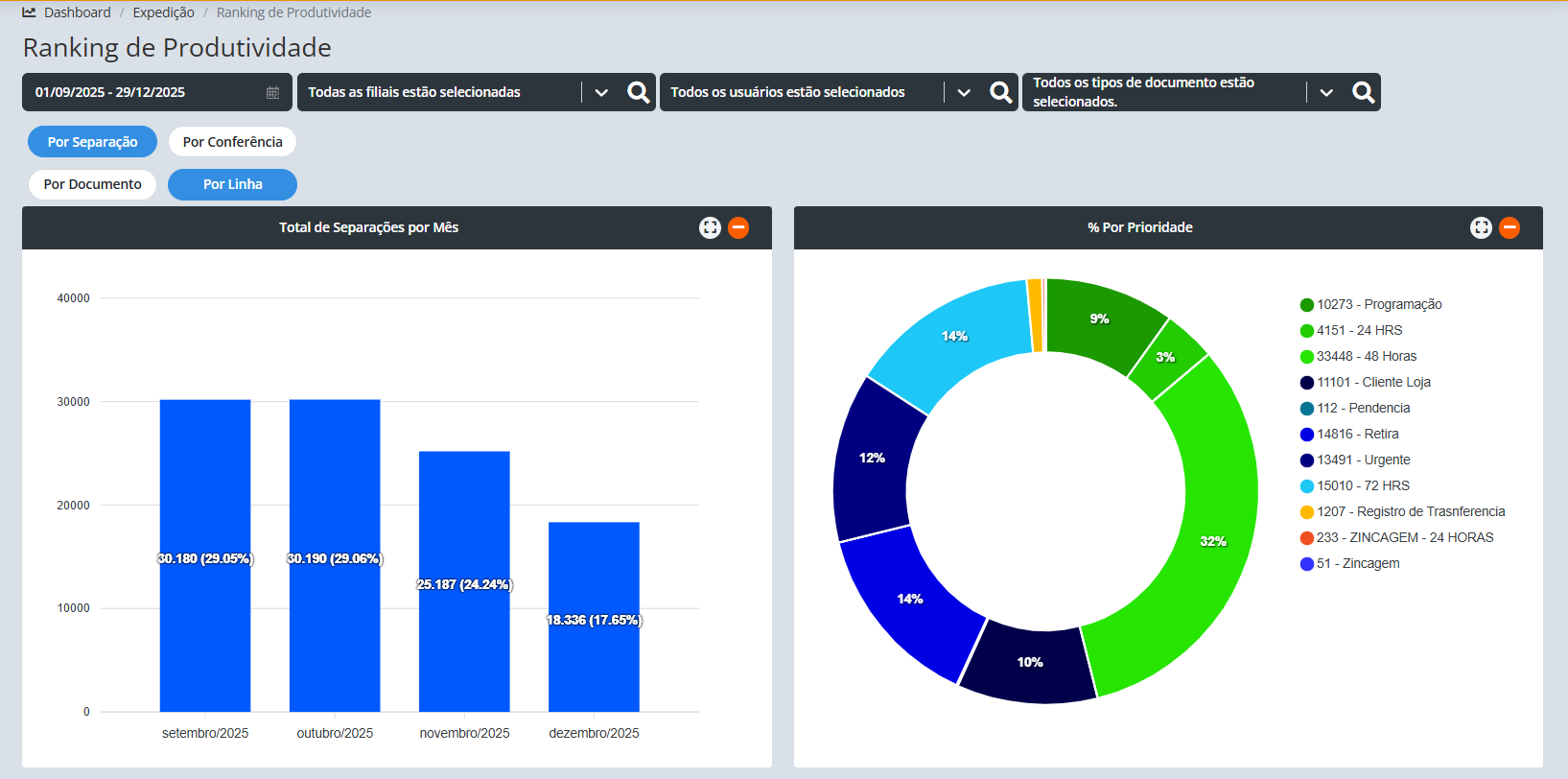
Task: Collapse the % Por Prioridade panel
Action: [1509, 227]
